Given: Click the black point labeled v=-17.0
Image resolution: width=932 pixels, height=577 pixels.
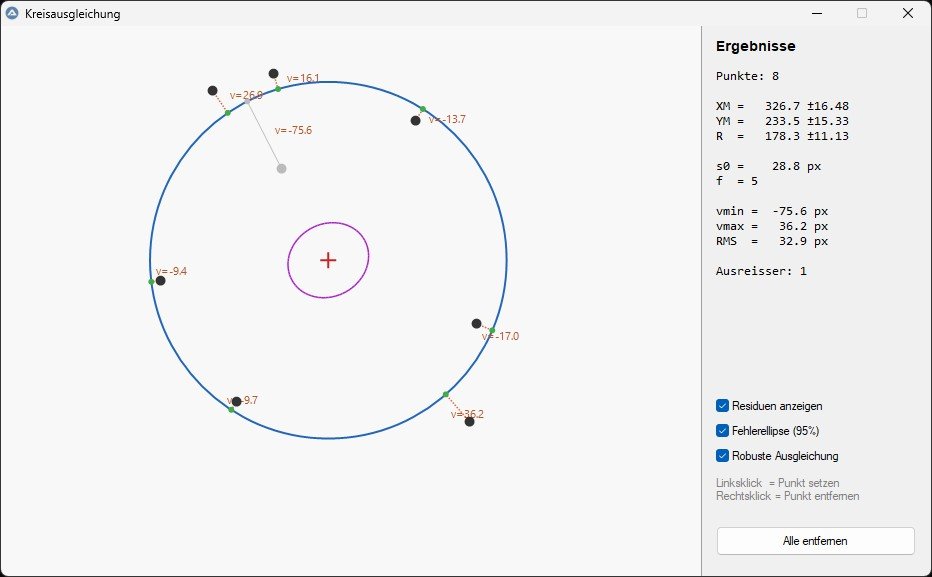Looking at the screenshot, I should pyautogui.click(x=476, y=323).
